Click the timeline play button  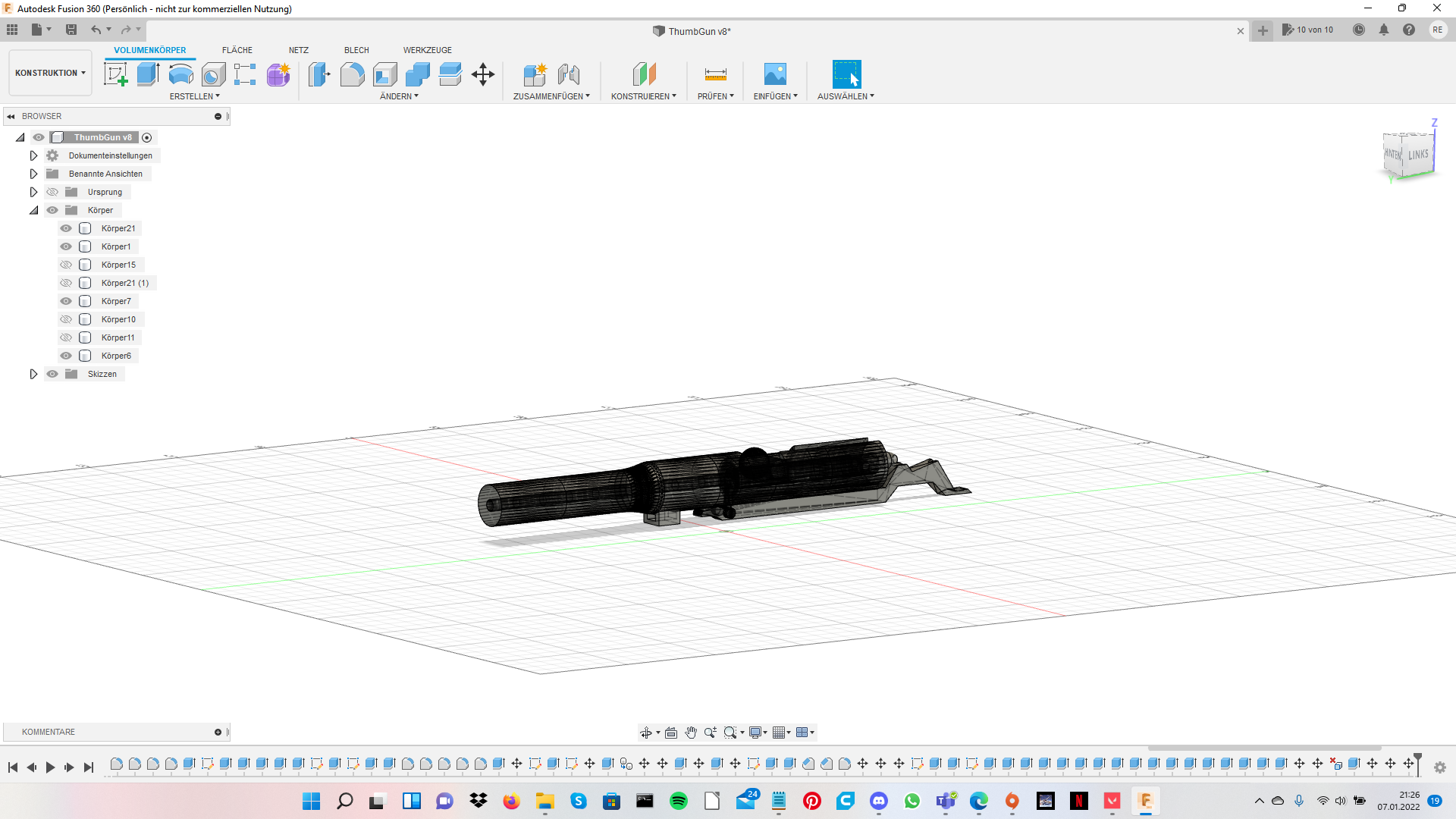point(50,767)
